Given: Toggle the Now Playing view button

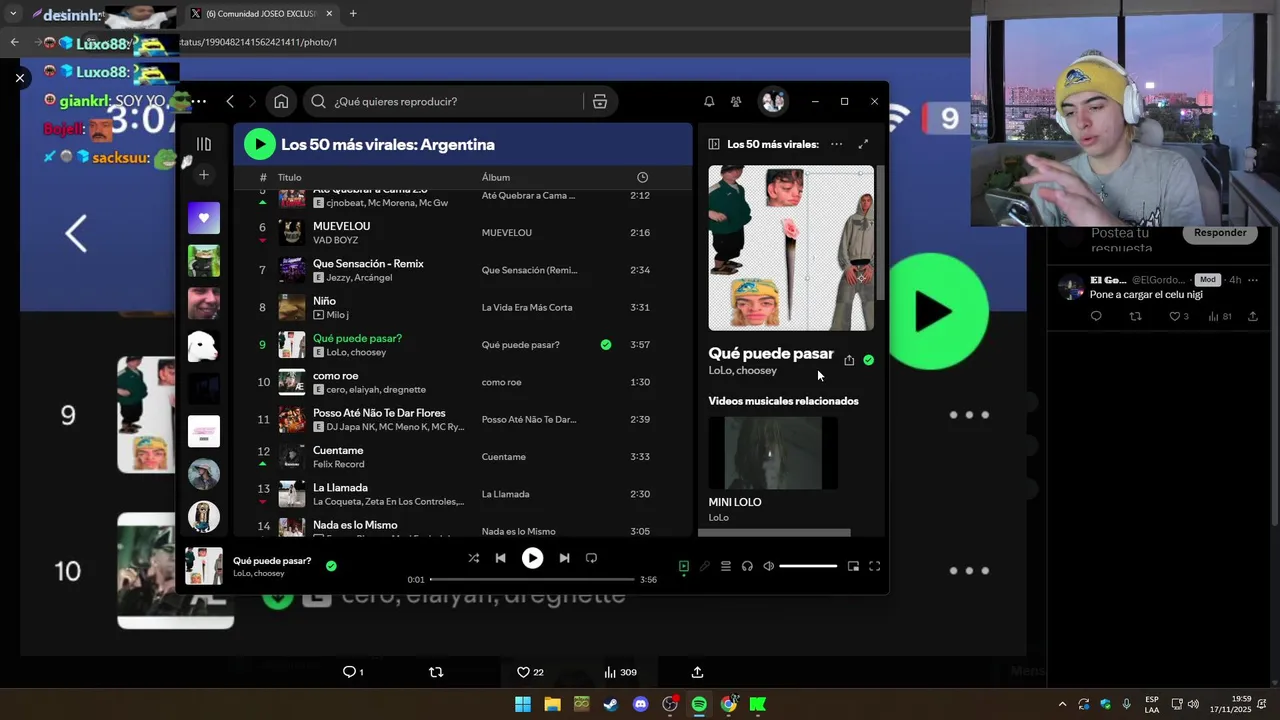Looking at the screenshot, I should 684,566.
